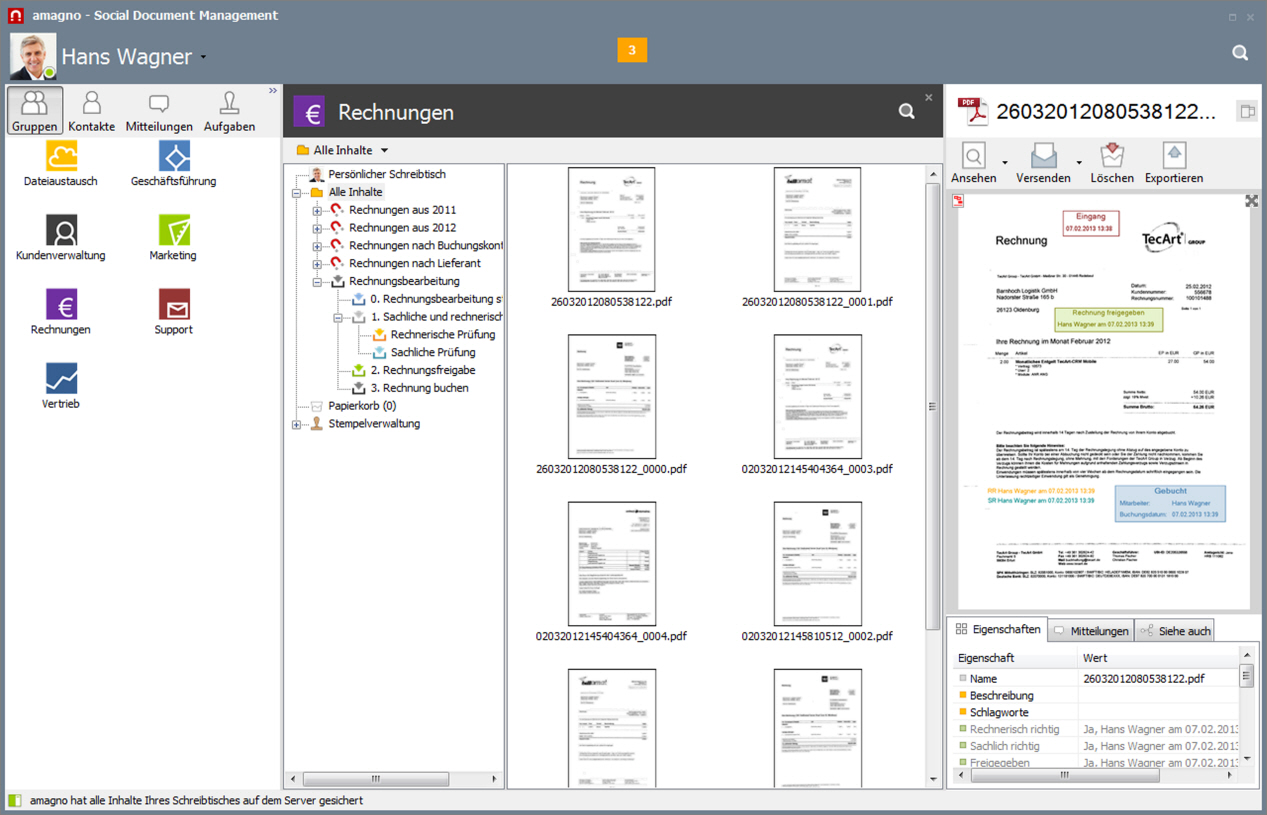Expand the Rechnungen aus 2011 node

point(317,211)
